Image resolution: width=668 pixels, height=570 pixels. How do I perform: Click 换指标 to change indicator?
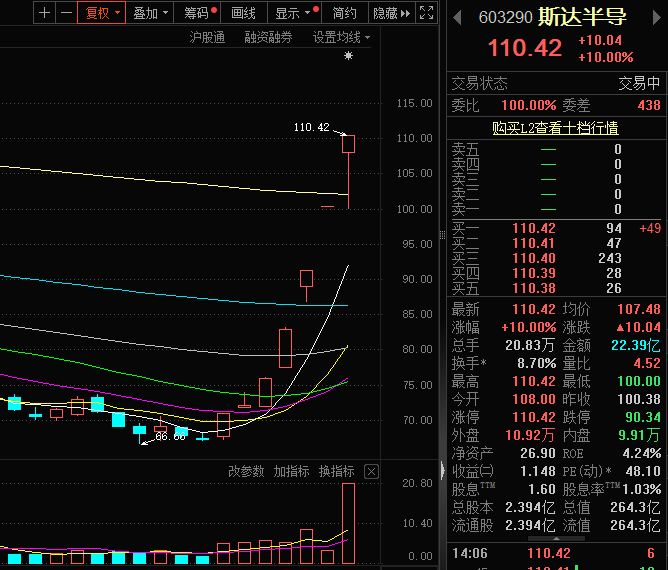point(337,471)
